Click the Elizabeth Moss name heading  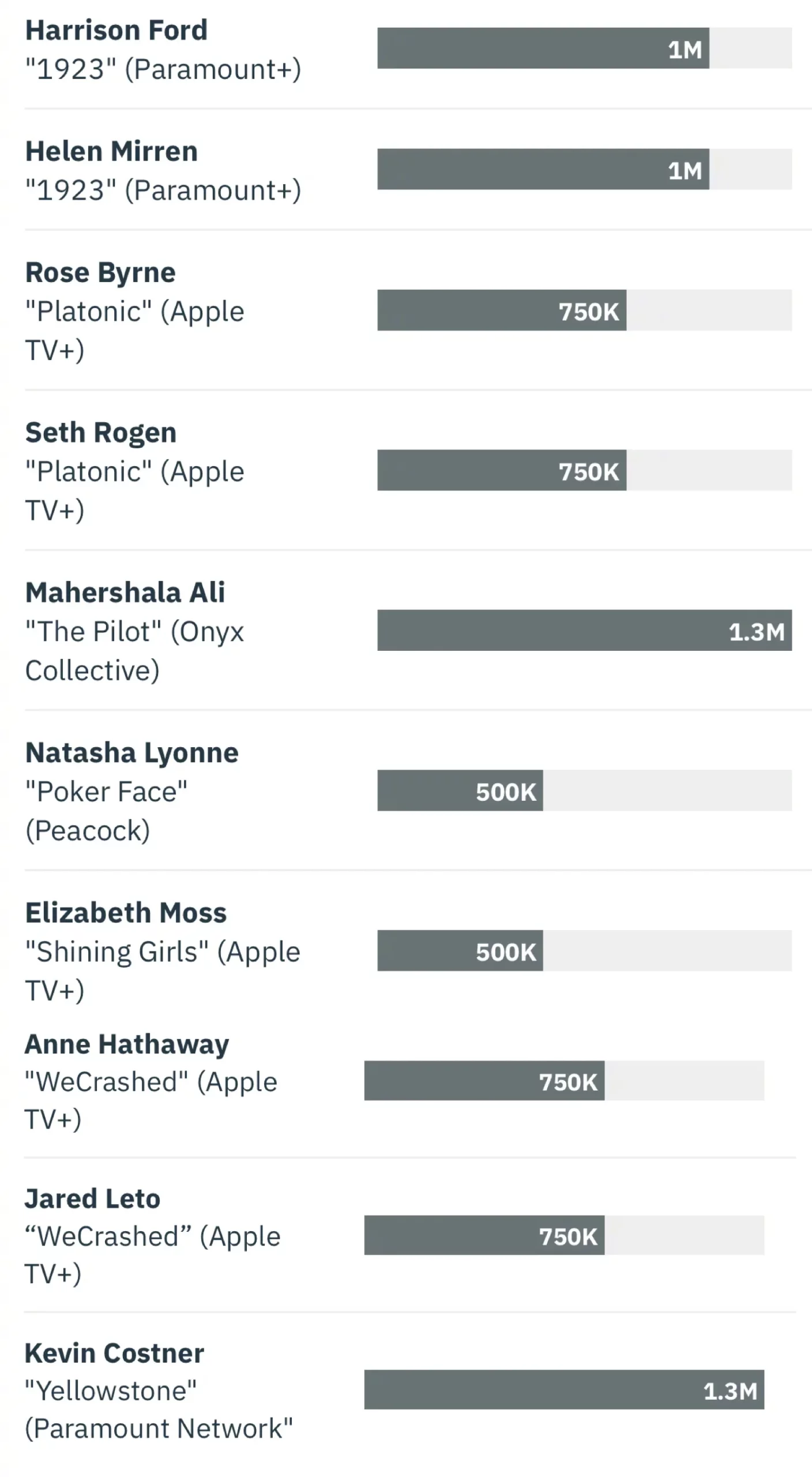126,913
